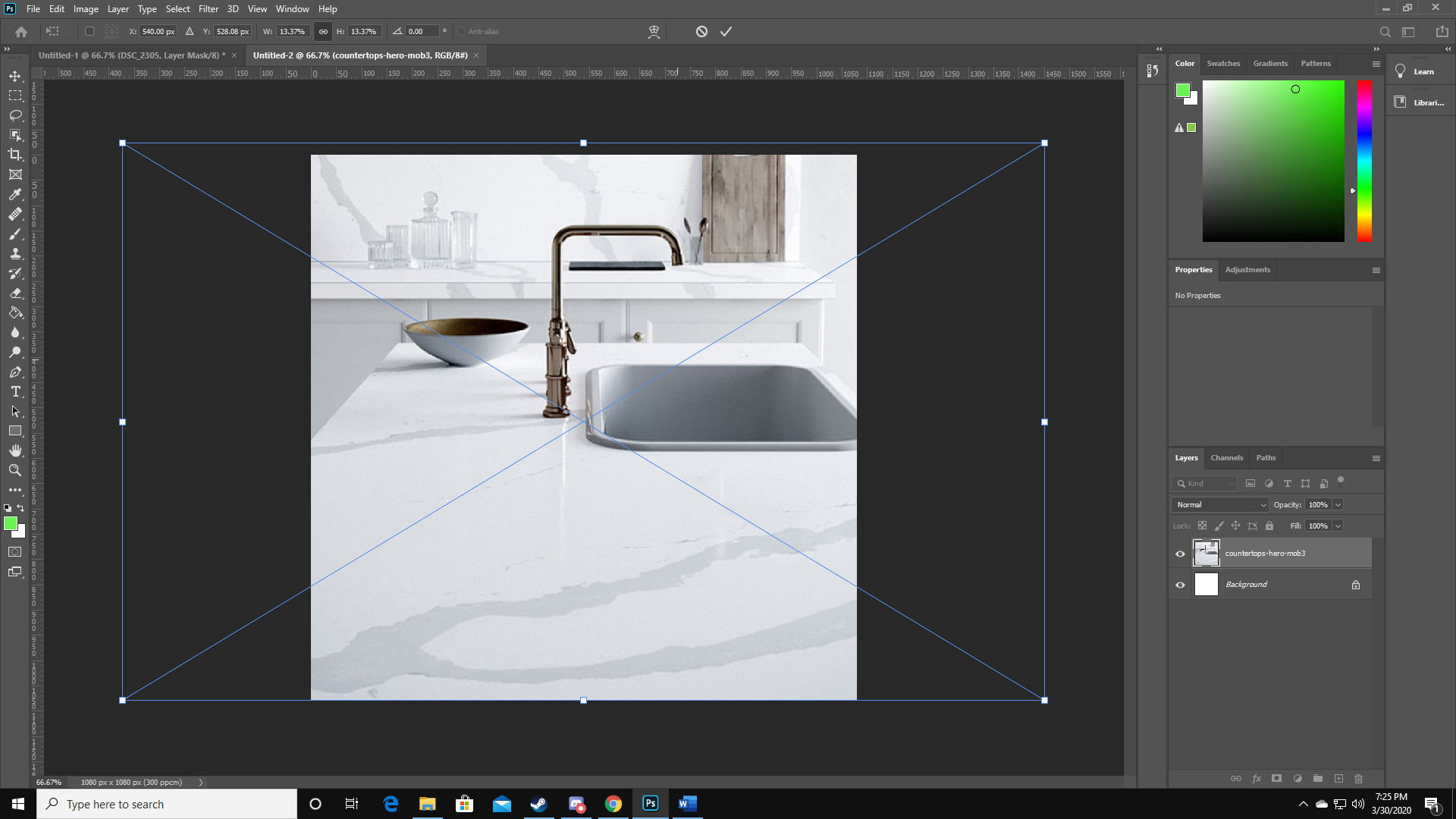The height and width of the screenshot is (819, 1456).
Task: Choose the Brush tool
Action: pos(15,234)
